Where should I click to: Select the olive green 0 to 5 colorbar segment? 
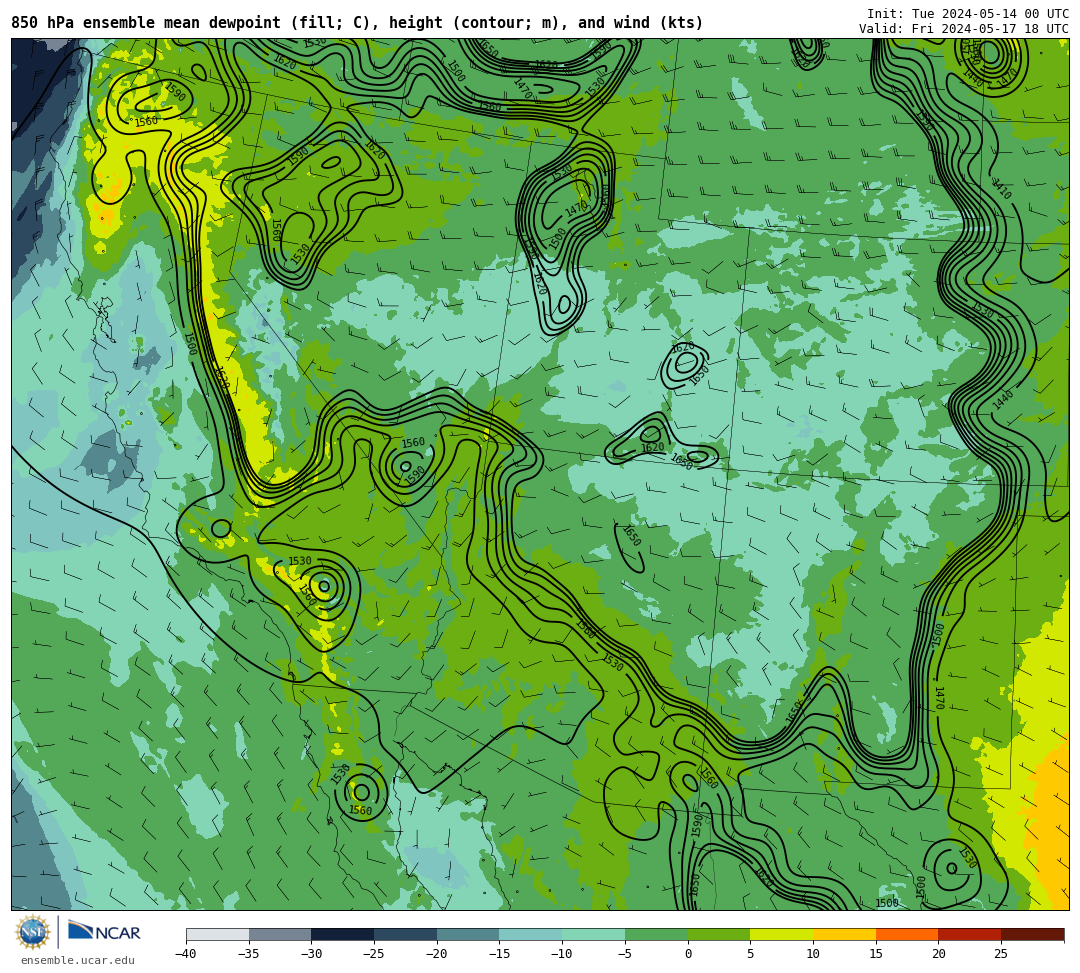[719, 934]
